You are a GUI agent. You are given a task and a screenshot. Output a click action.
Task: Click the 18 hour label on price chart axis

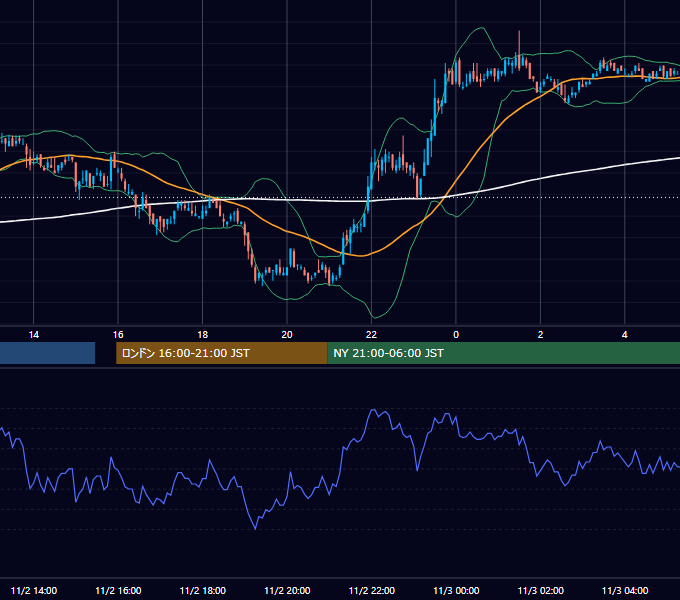click(203, 335)
